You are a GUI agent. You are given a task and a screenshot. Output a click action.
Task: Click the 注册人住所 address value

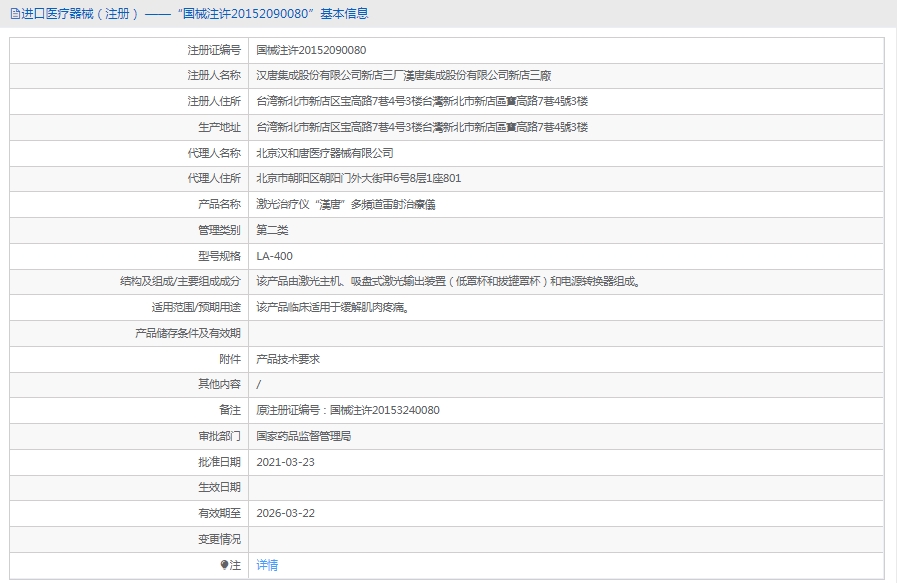pyautogui.click(x=421, y=102)
